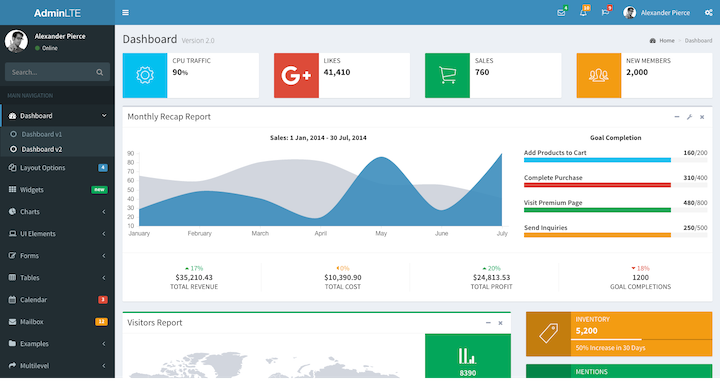Open notifications bell icon
The height and width of the screenshot is (389, 720).
pos(583,13)
